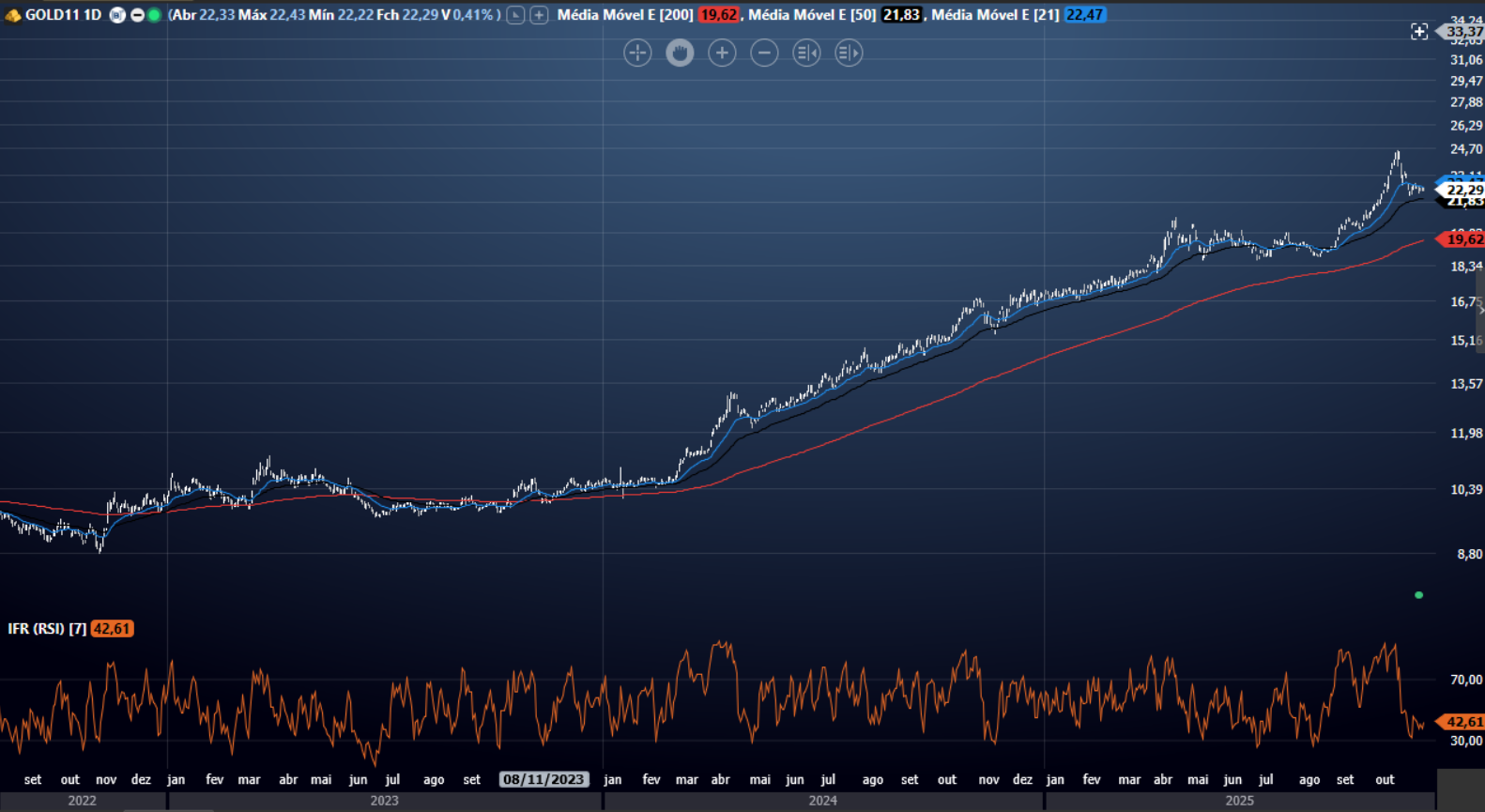Screen dimensions: 1485x812
Task: Click the fit-to-screen icon near price axis
Action: (x=1419, y=32)
